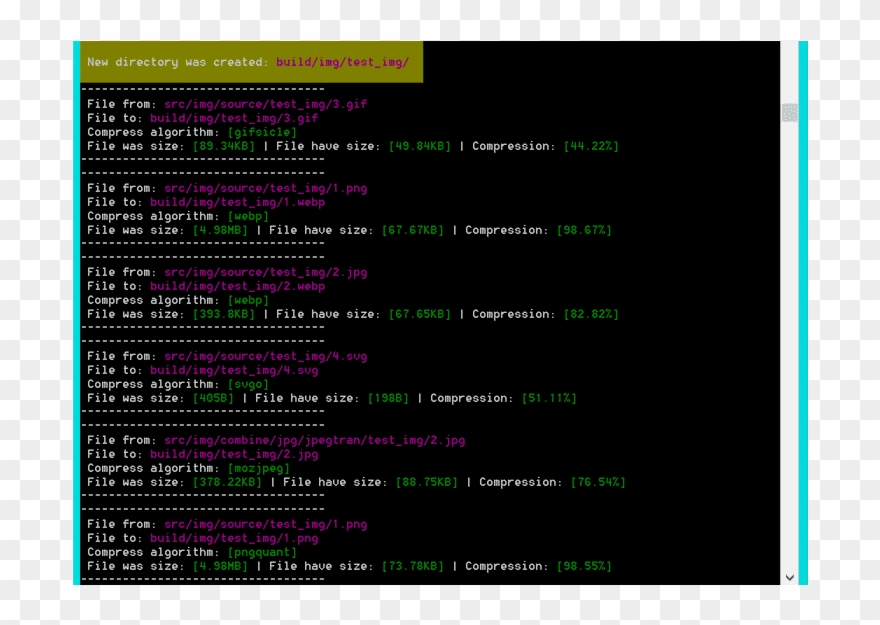Screen dimensions: 880x625
Task: Click the [393.8KB] original file size
Action: pos(224,314)
